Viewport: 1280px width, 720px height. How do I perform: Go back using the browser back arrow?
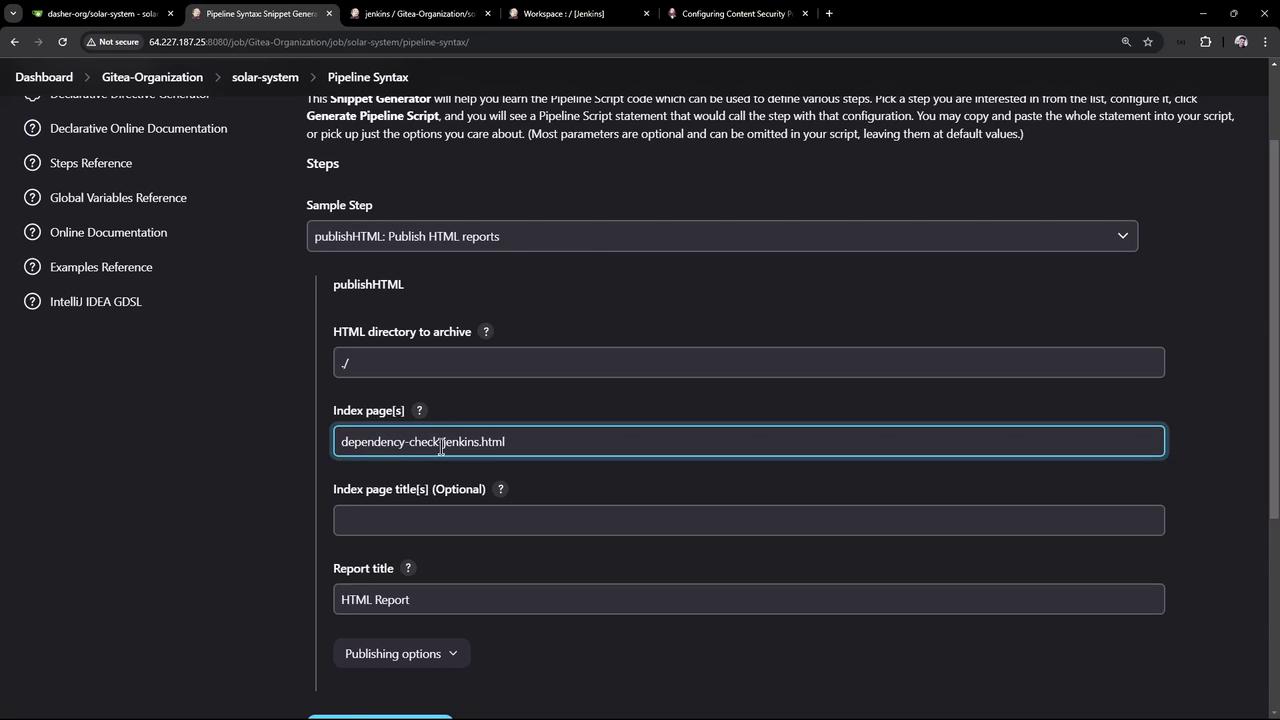coord(15,42)
